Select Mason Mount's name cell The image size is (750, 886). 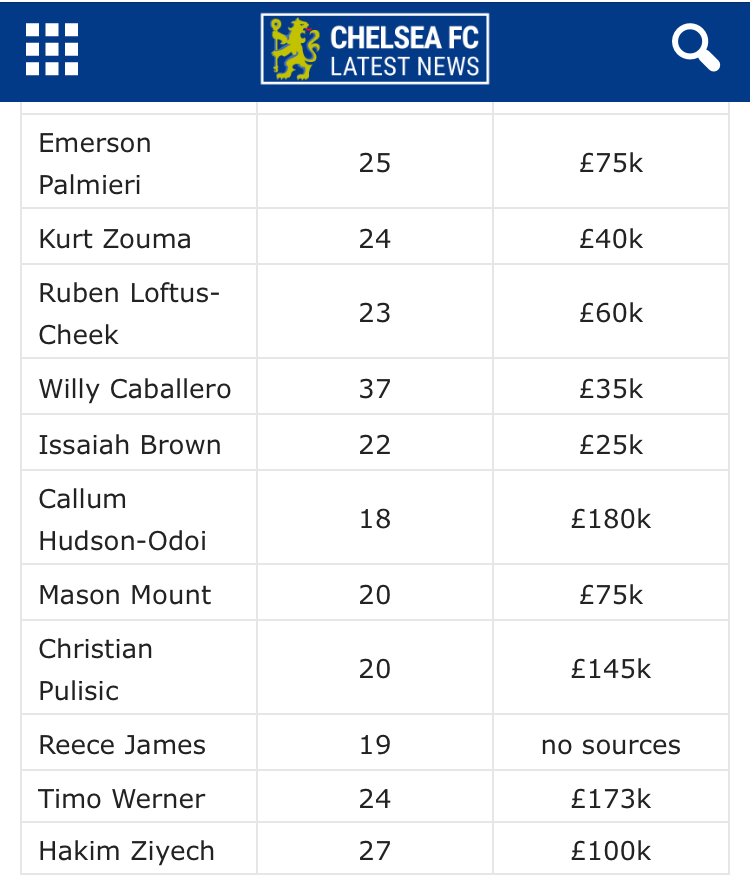click(x=125, y=595)
